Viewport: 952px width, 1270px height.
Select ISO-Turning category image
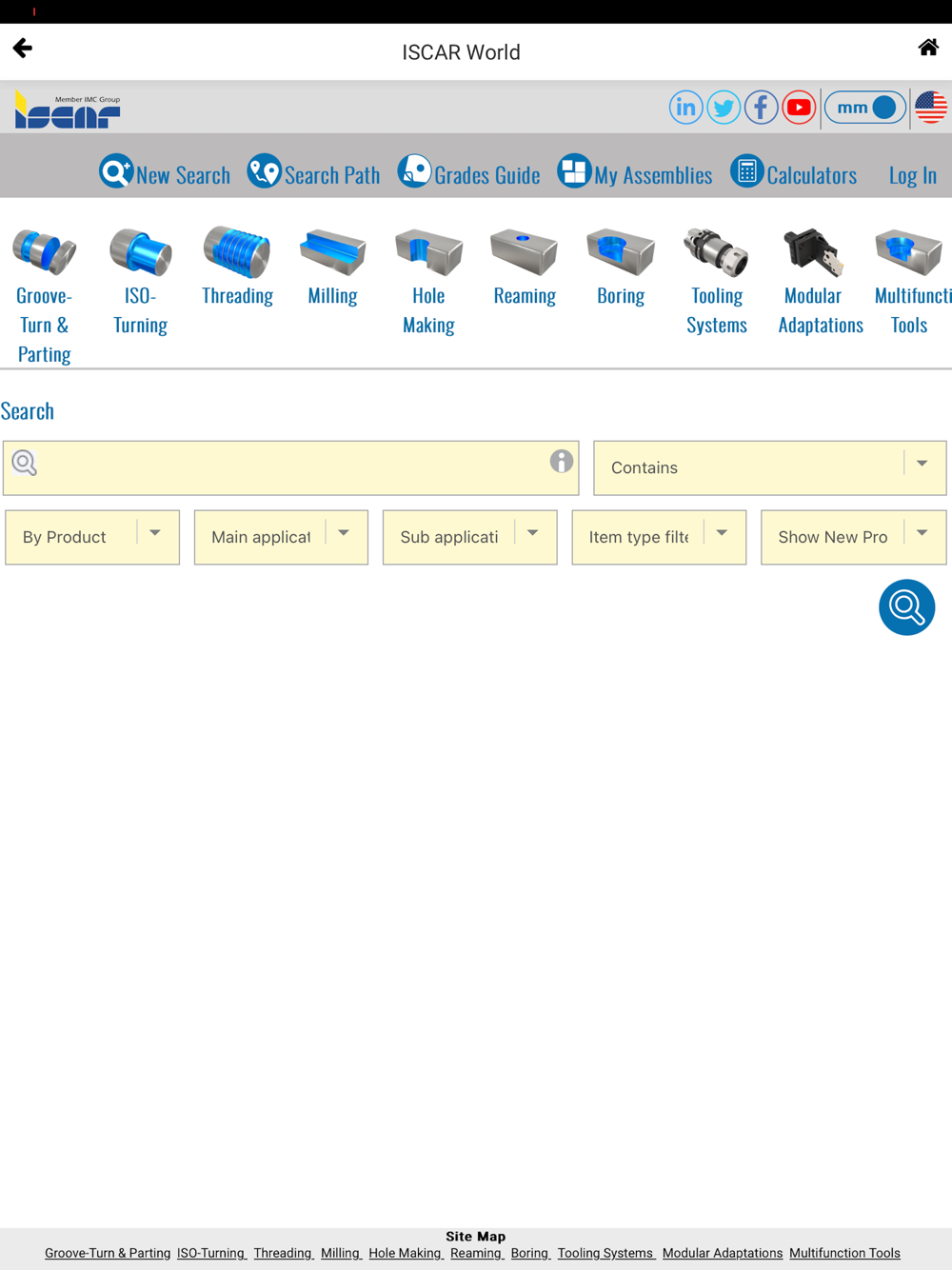point(141,251)
